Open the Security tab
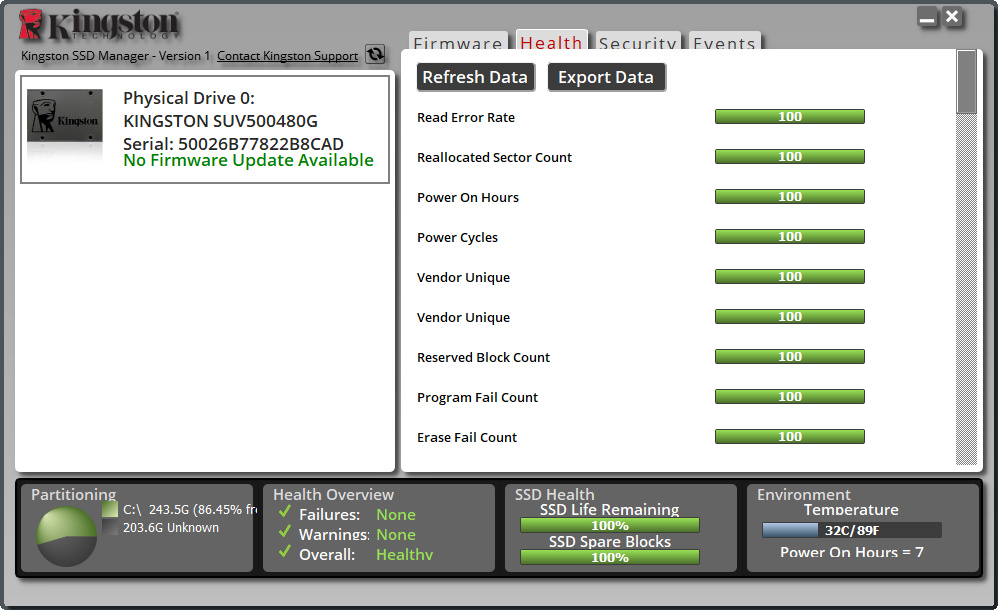Image resolution: width=998 pixels, height=610 pixels. 637,44
